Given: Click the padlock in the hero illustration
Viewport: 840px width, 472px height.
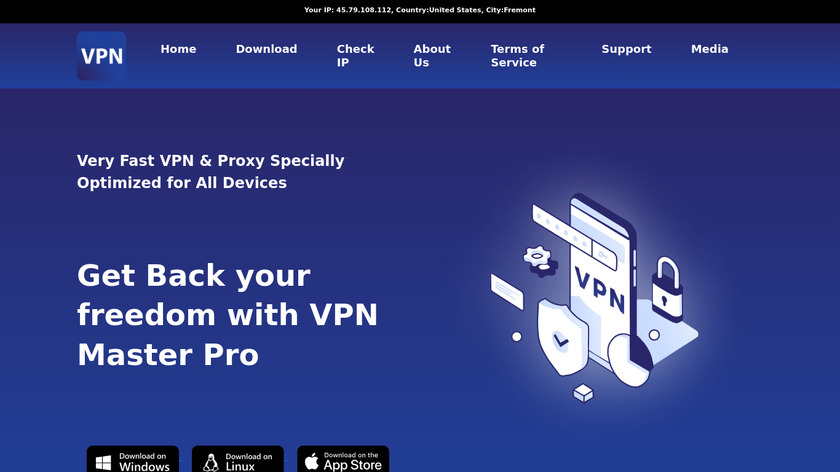Looking at the screenshot, I should [667, 289].
